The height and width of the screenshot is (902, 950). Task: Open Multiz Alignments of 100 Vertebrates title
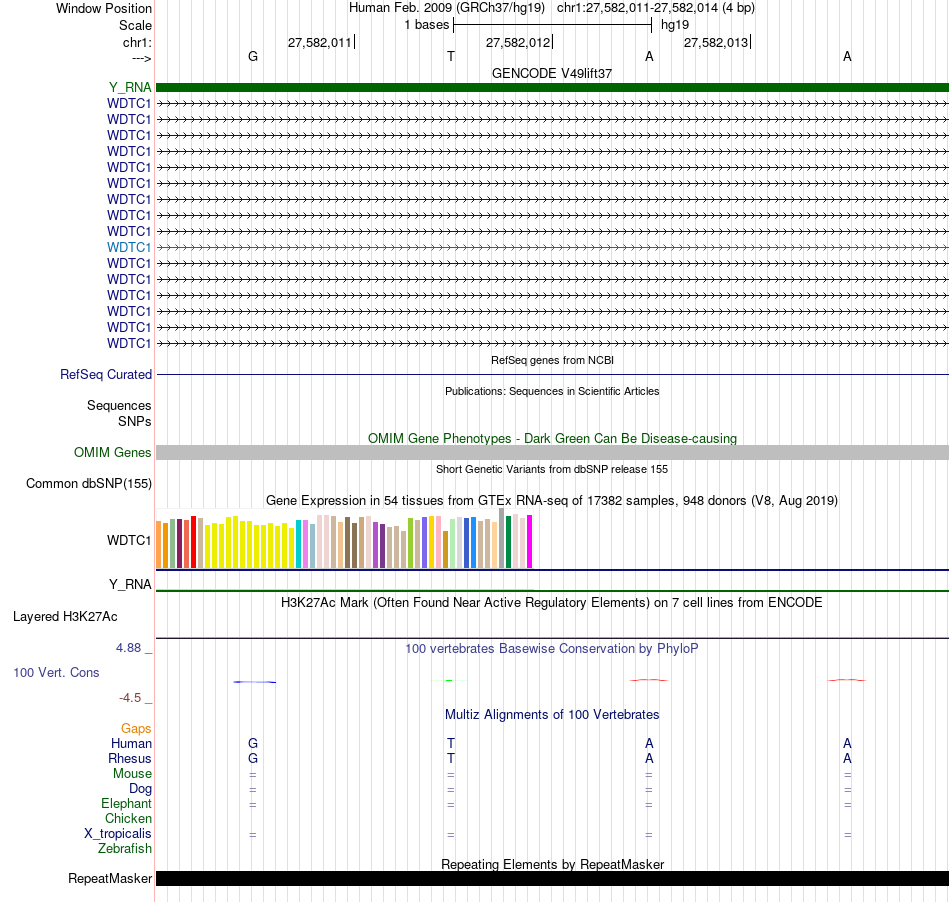pyautogui.click(x=552, y=714)
